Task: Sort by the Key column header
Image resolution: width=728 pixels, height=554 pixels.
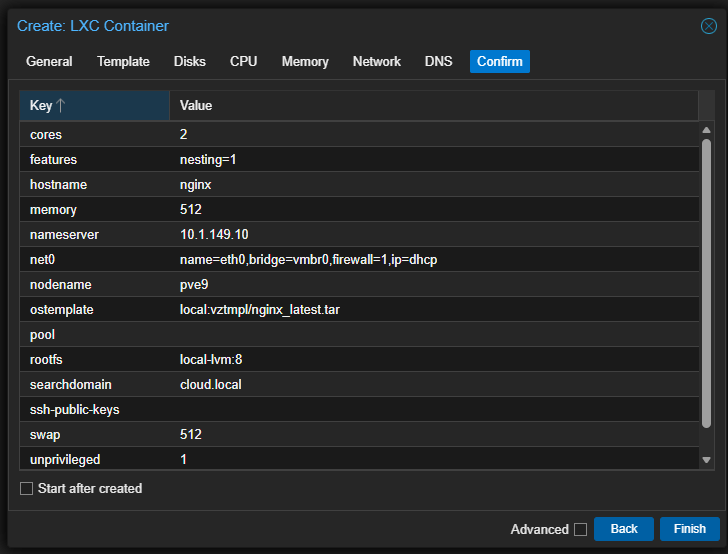Action: 42,105
